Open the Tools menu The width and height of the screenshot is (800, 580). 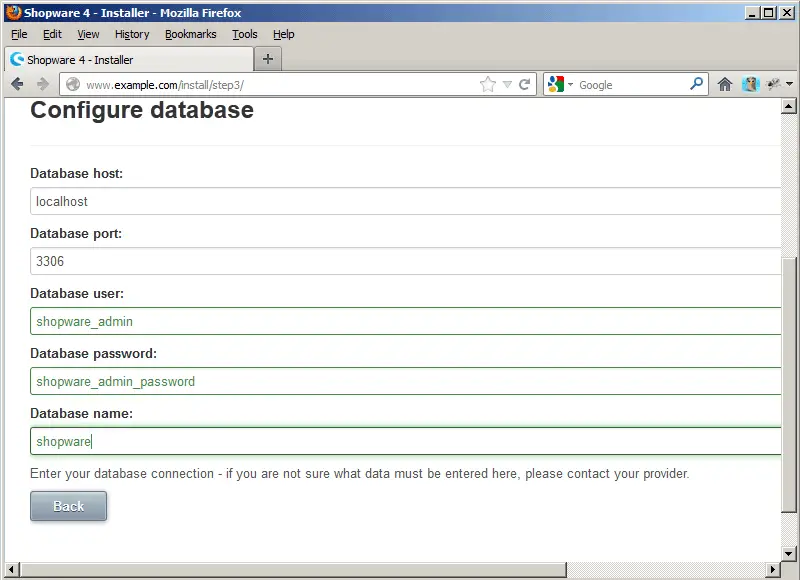click(245, 34)
